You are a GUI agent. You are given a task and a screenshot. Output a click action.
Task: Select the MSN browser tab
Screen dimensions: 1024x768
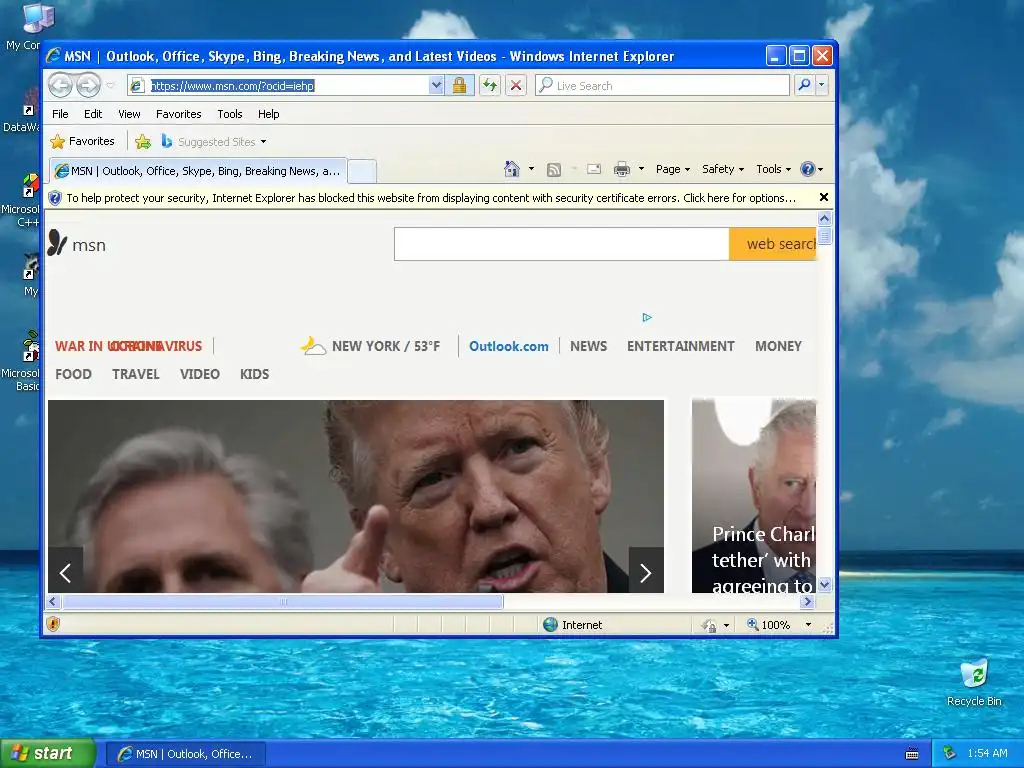[x=198, y=171]
